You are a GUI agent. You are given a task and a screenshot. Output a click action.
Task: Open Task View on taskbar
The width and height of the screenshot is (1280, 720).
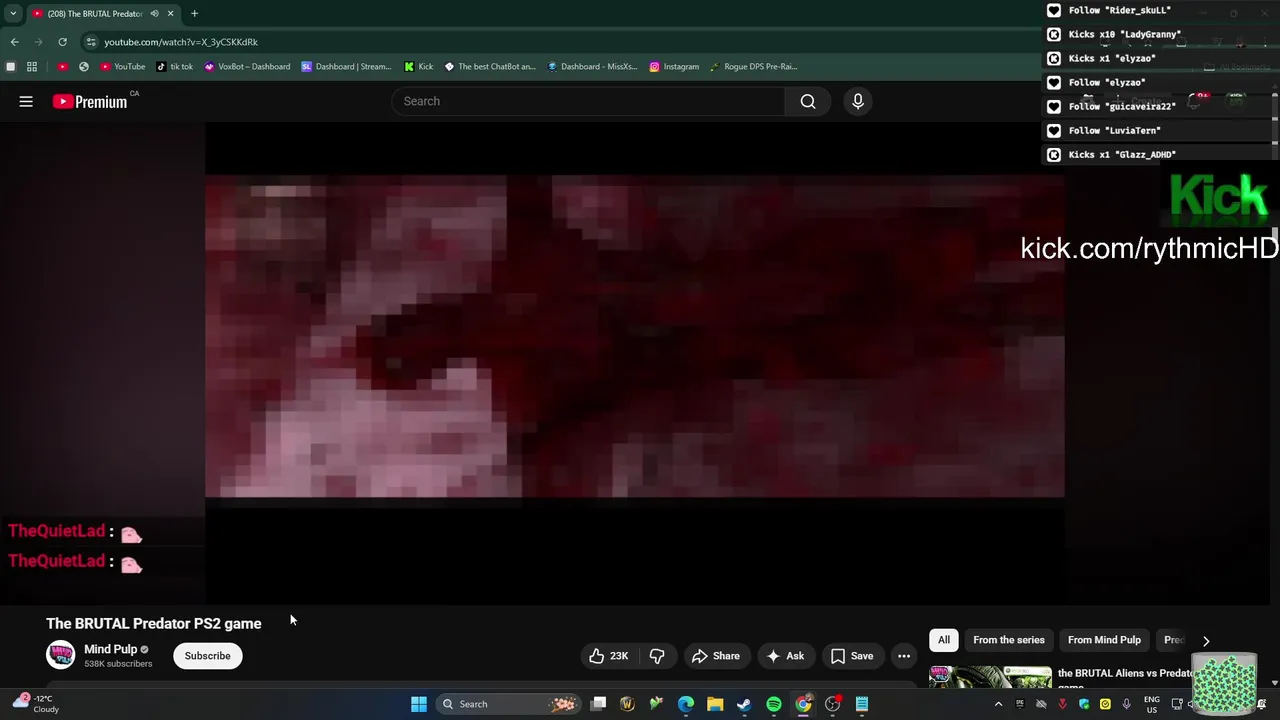pos(598,704)
